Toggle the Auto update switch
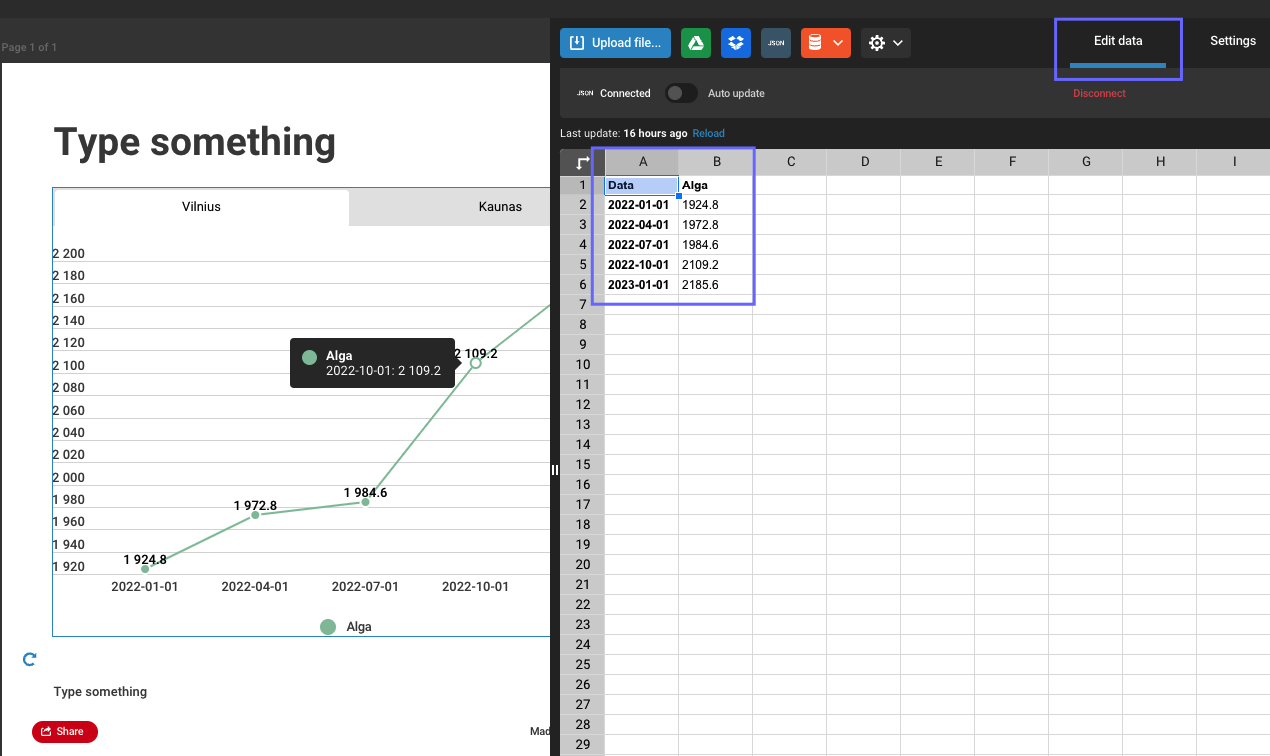Image resolution: width=1270 pixels, height=756 pixels. pyautogui.click(x=681, y=92)
